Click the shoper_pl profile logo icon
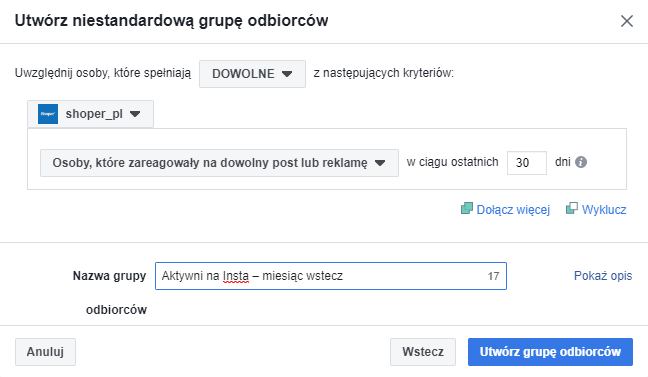The height and width of the screenshot is (377, 648). (x=48, y=114)
